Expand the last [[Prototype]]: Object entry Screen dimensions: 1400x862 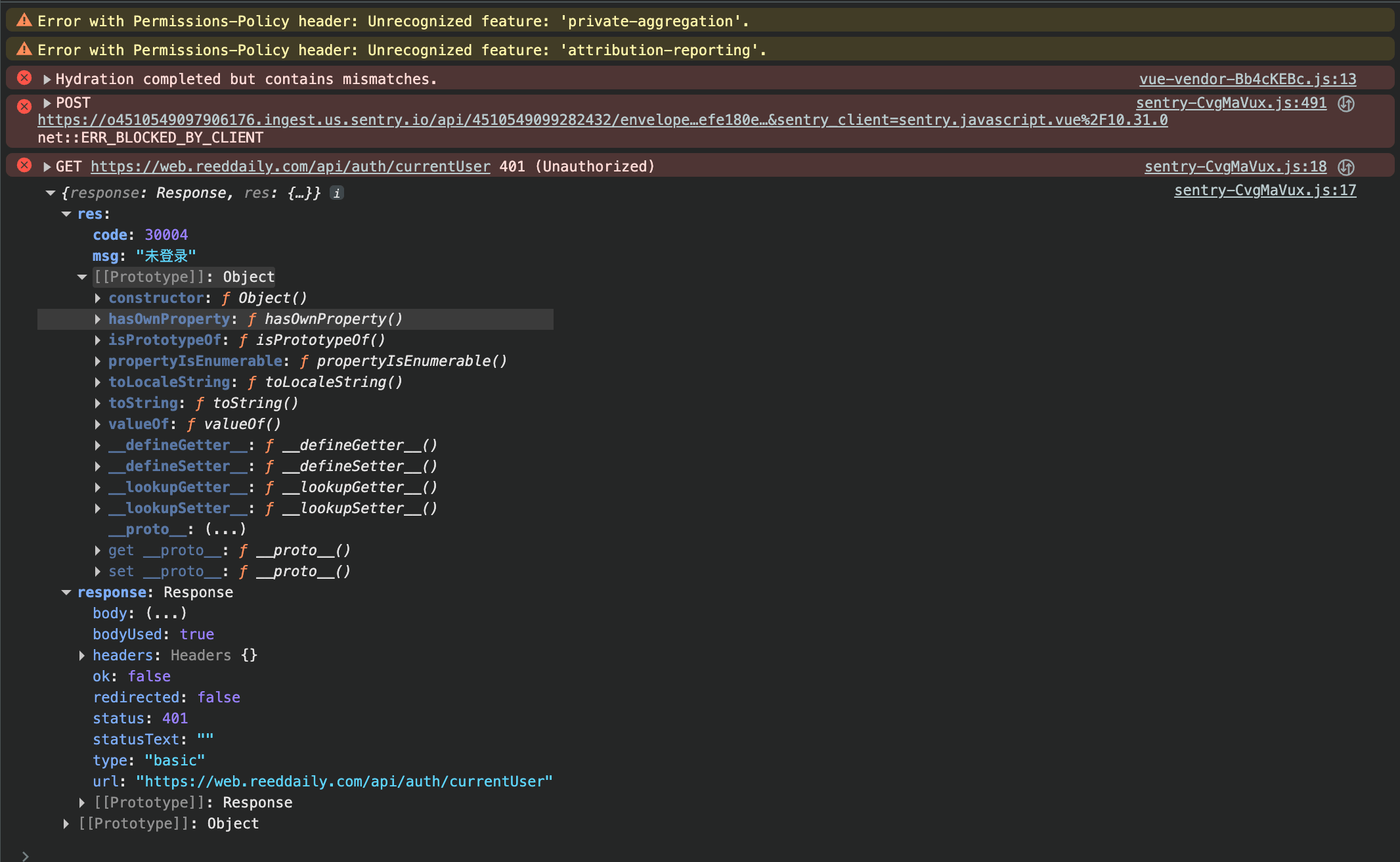66,824
